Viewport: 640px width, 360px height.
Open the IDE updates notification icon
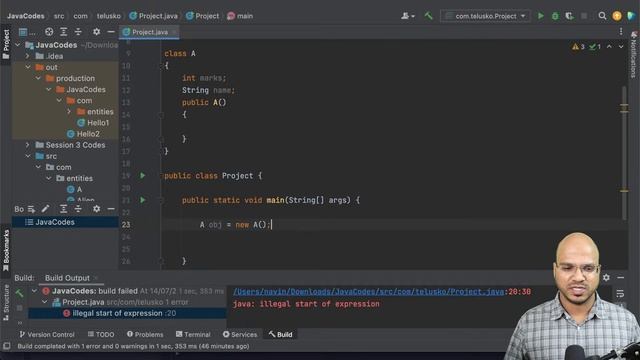click(x=617, y=16)
